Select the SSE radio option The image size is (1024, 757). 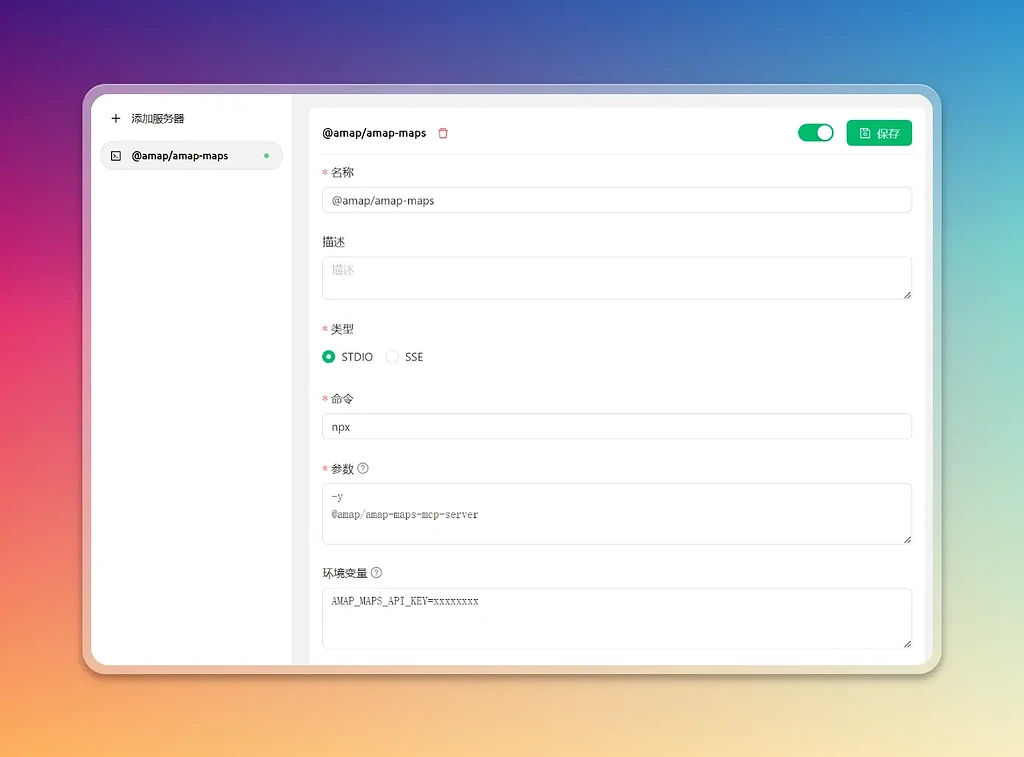click(392, 357)
